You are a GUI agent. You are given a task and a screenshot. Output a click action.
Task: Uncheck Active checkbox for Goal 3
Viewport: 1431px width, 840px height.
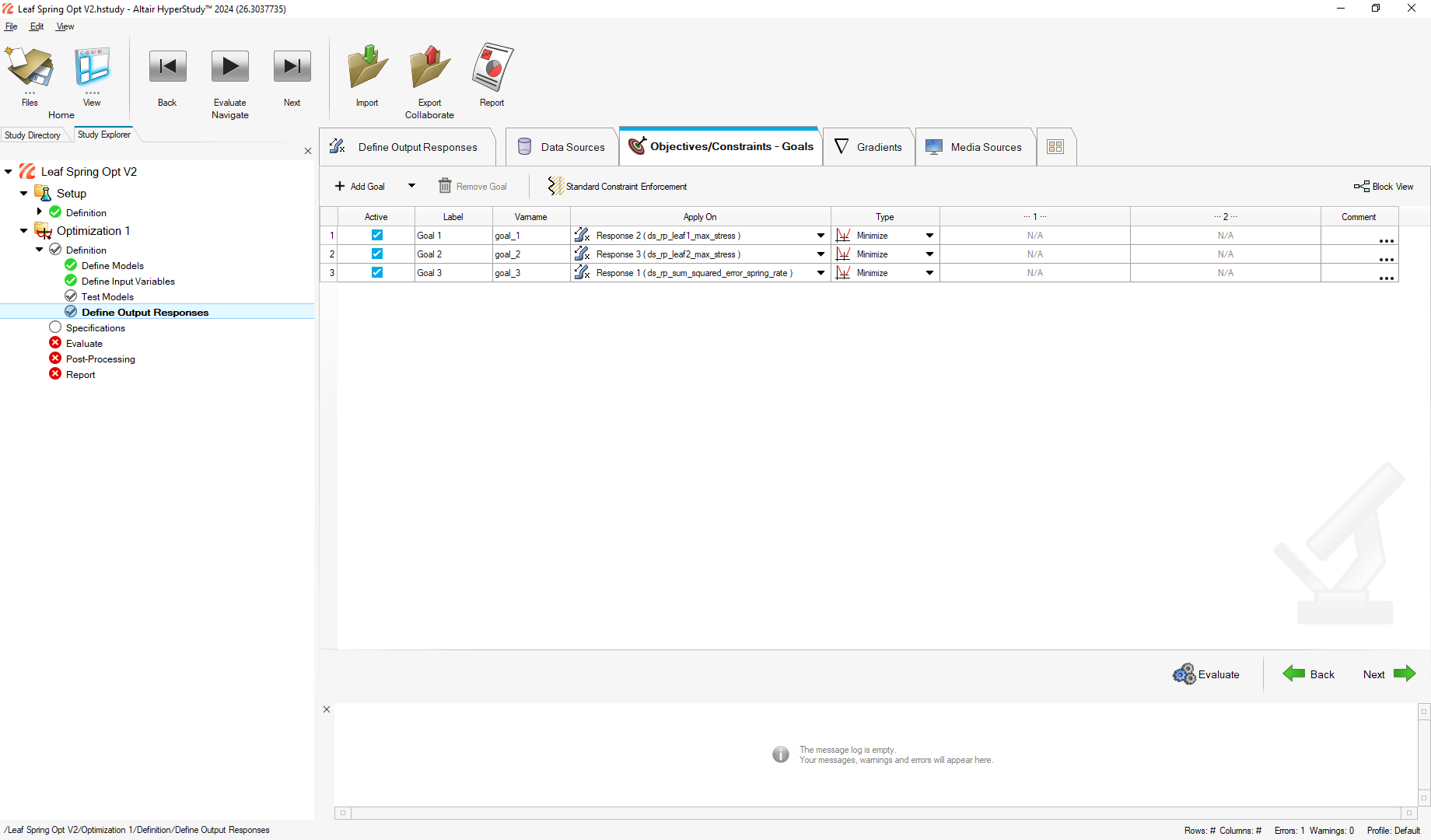coord(376,272)
